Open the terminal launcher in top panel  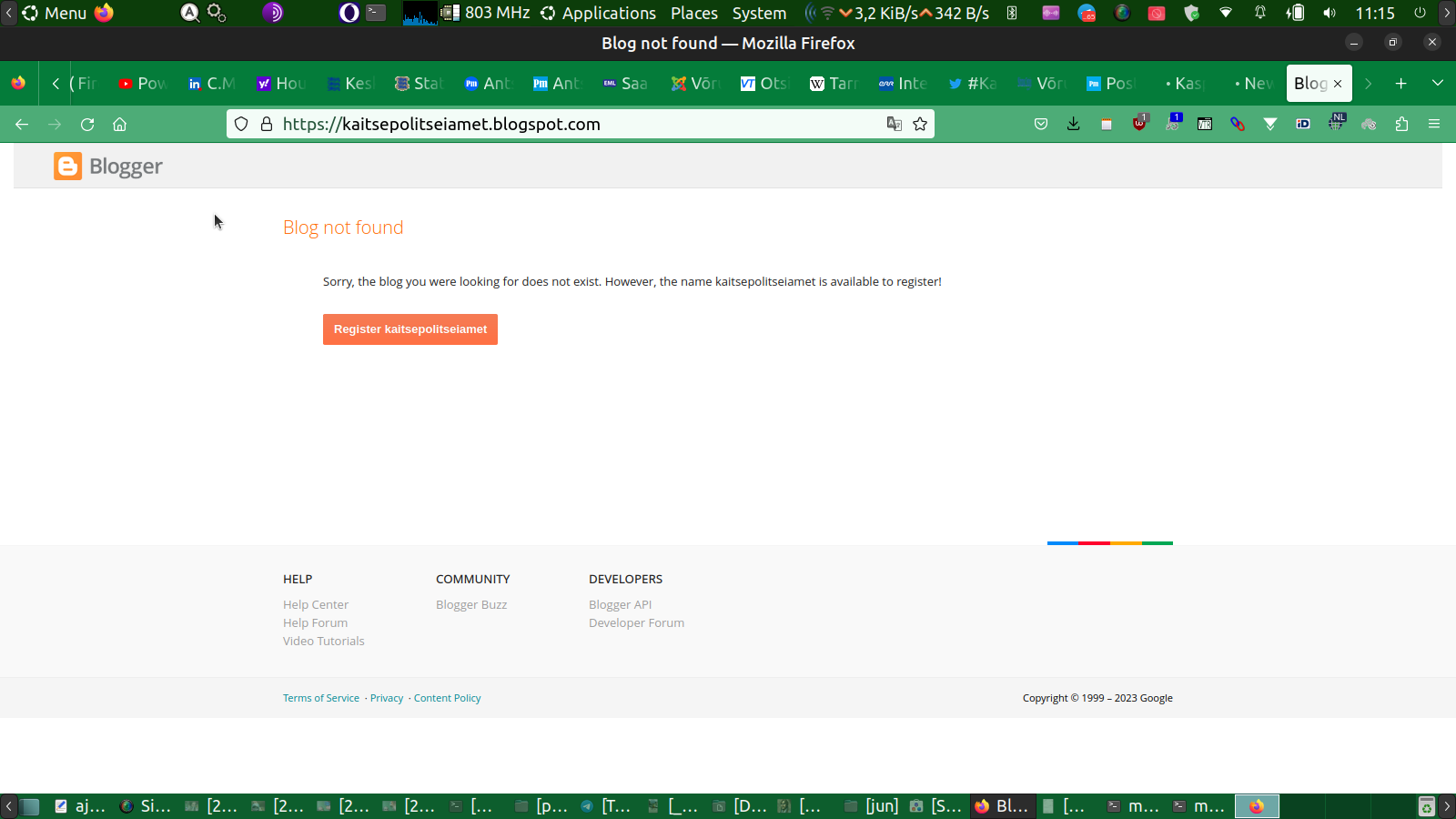coord(376,13)
